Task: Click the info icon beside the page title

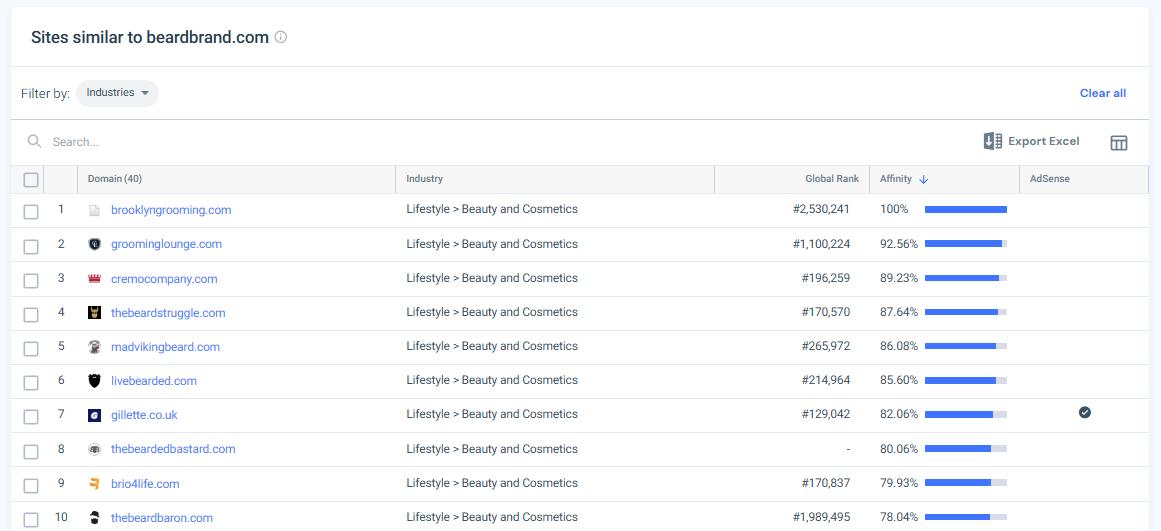Action: 281,37
